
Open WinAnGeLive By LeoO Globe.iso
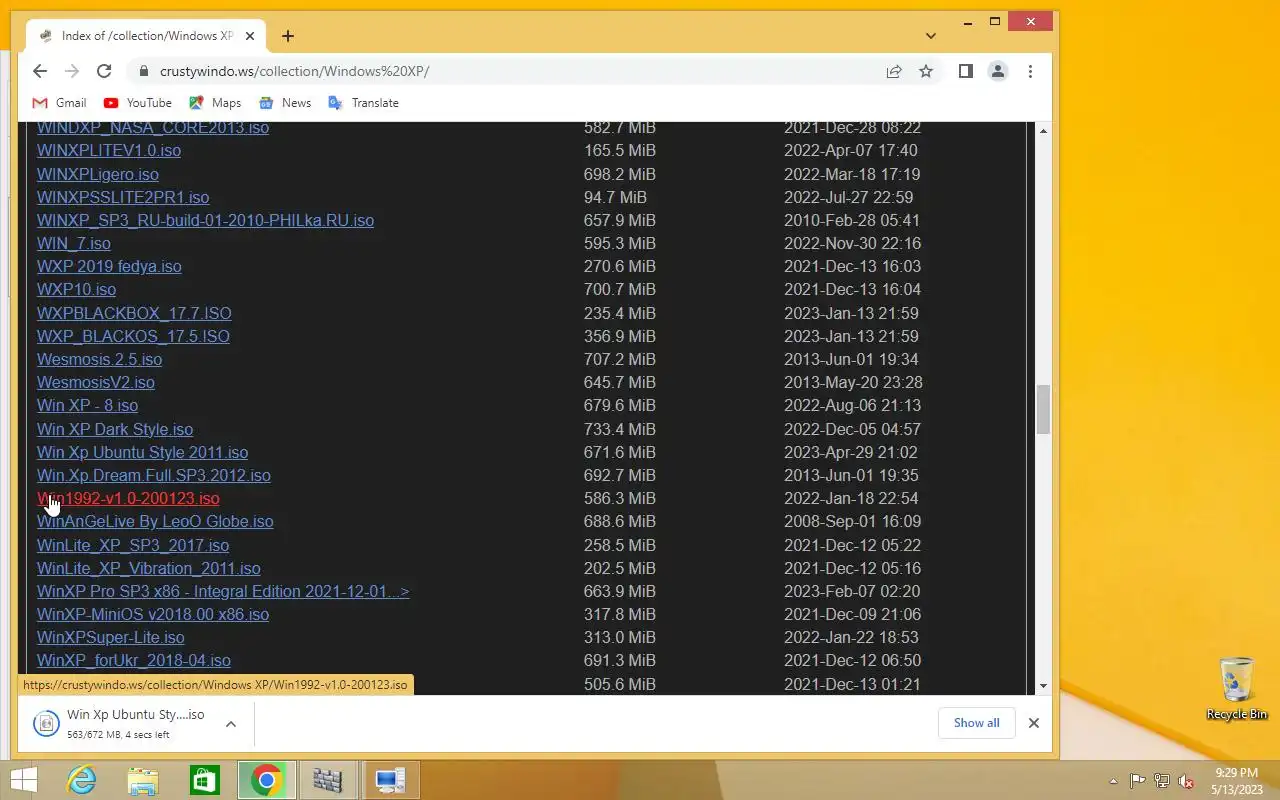155,522
